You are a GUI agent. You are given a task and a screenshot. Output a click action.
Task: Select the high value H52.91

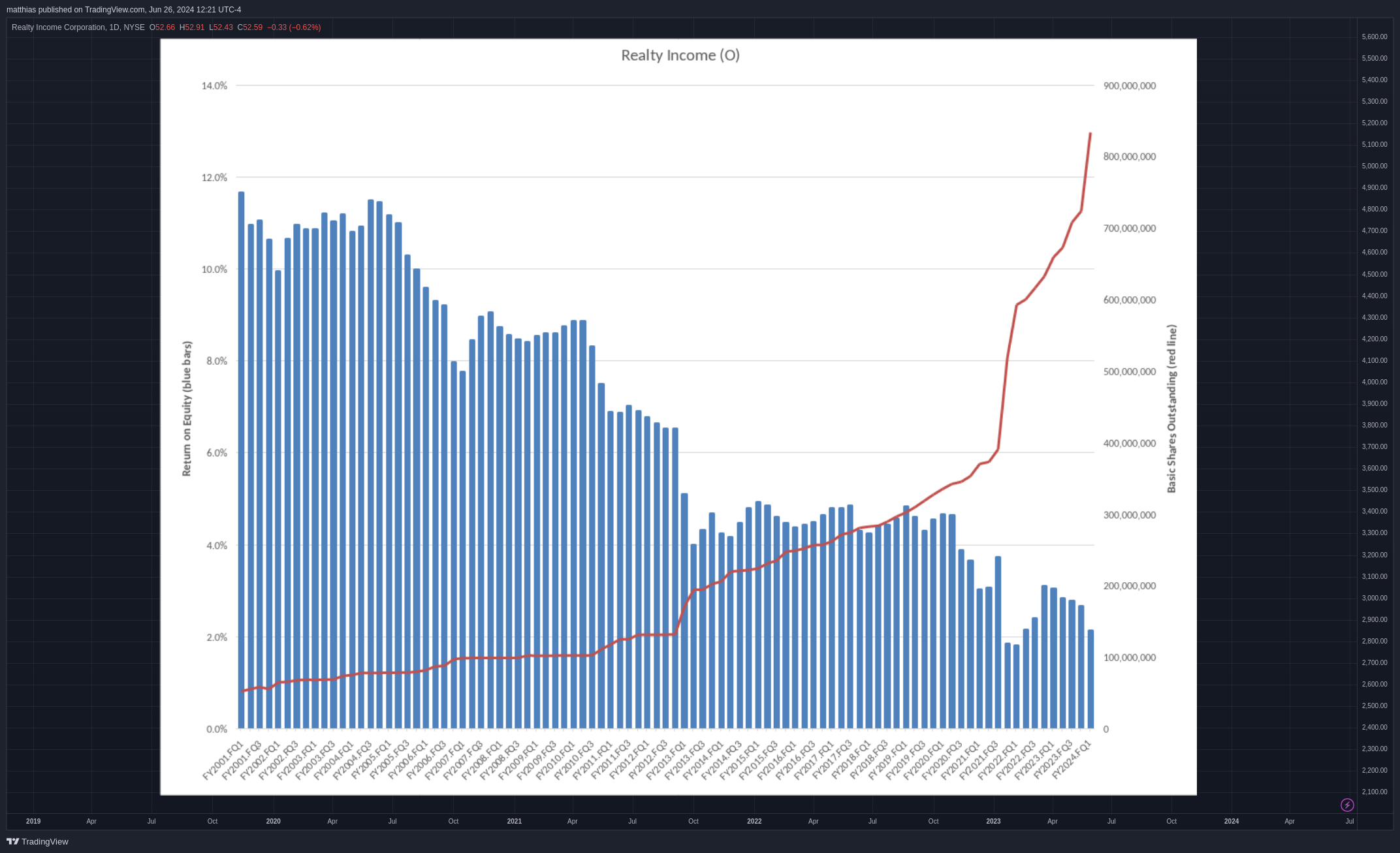(192, 27)
